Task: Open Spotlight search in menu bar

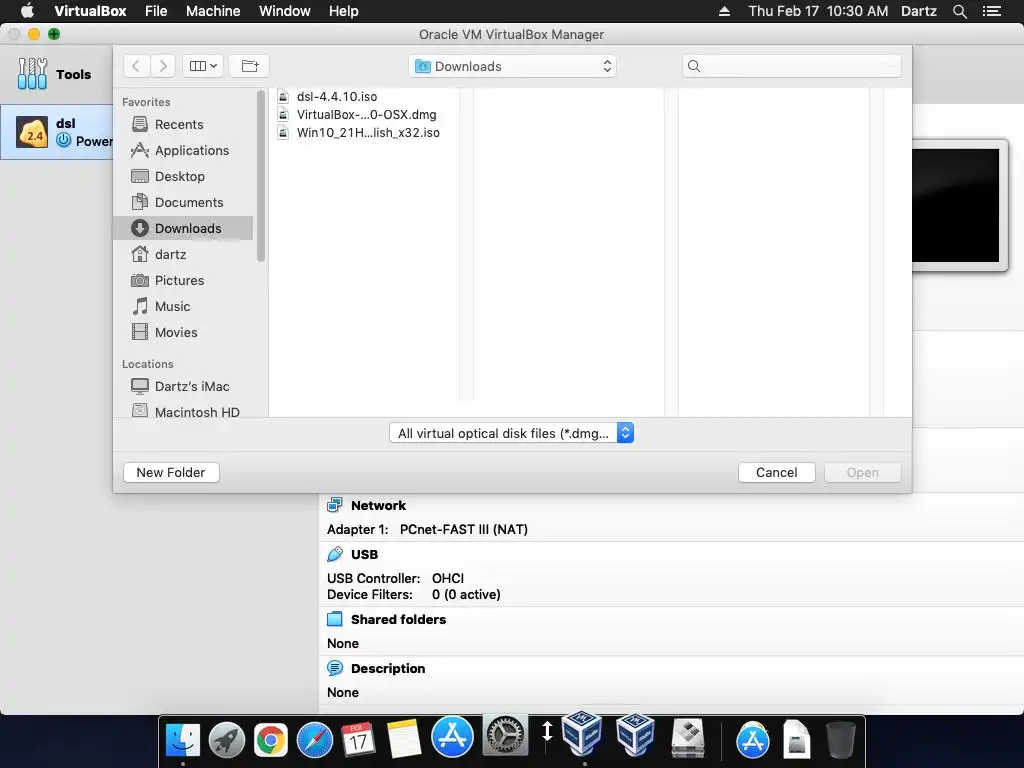Action: 959,11
